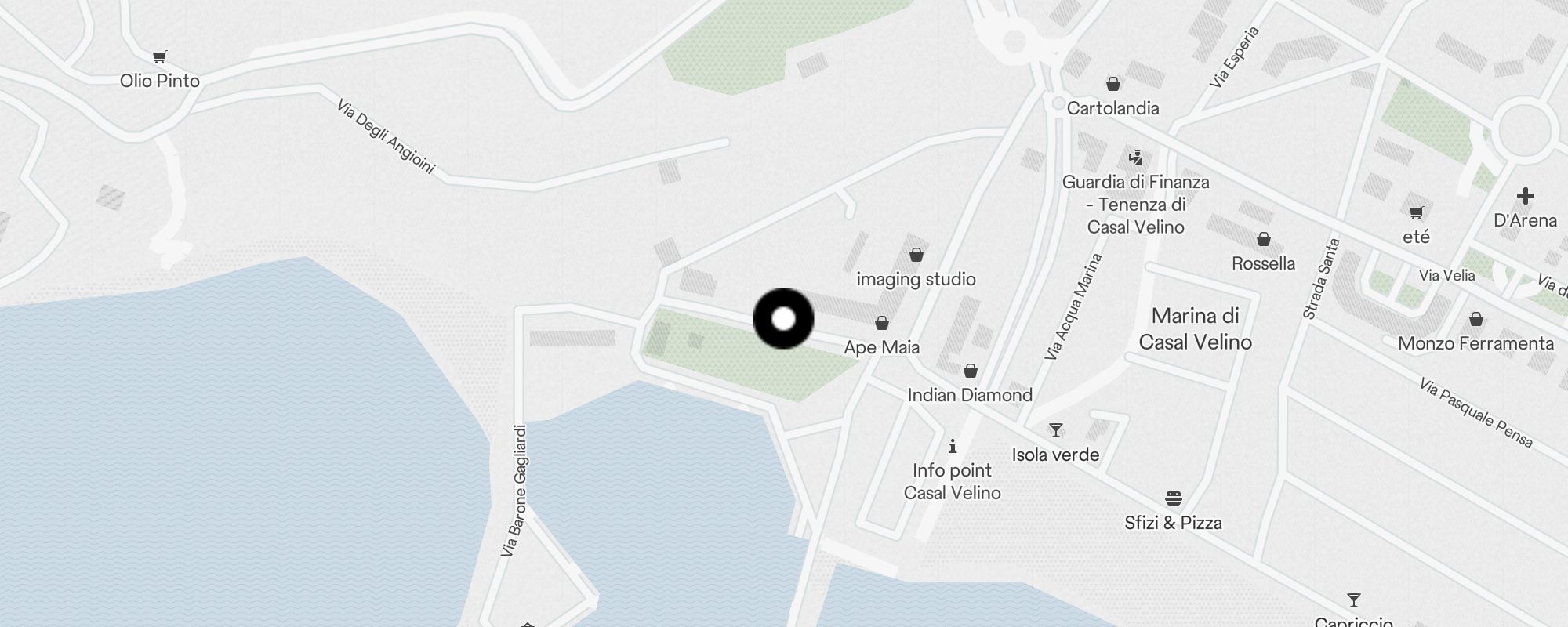The image size is (1568, 627).
Task: Open the imaging studio shop marker
Action: (916, 255)
